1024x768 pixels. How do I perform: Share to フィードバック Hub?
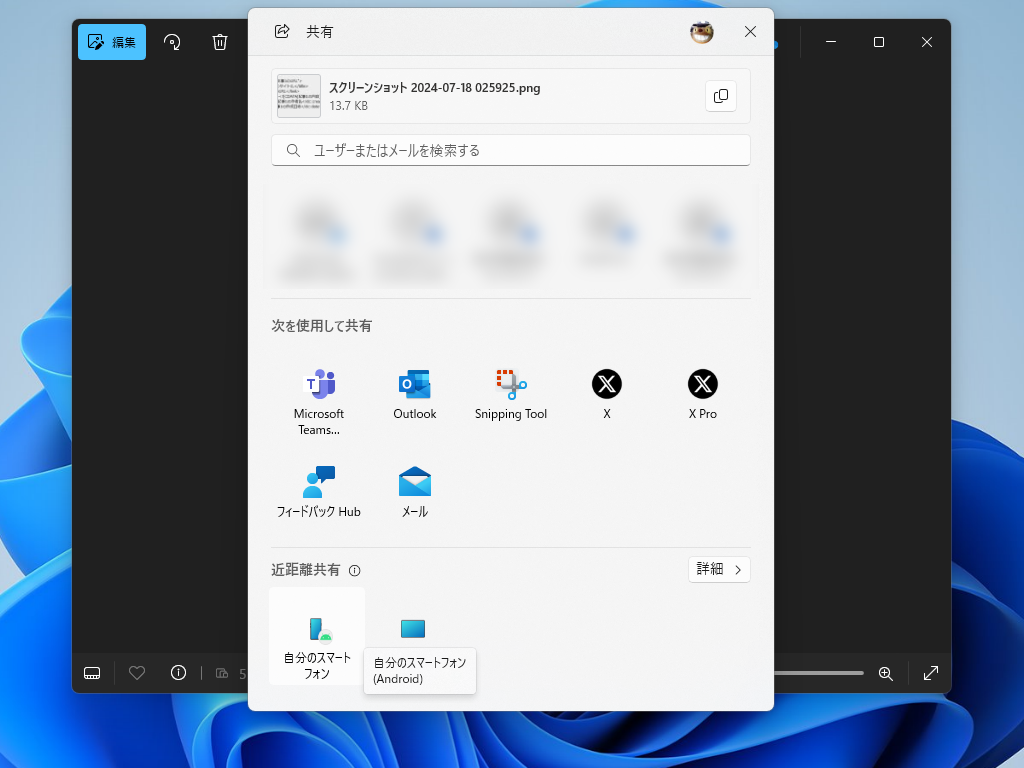pyautogui.click(x=319, y=492)
